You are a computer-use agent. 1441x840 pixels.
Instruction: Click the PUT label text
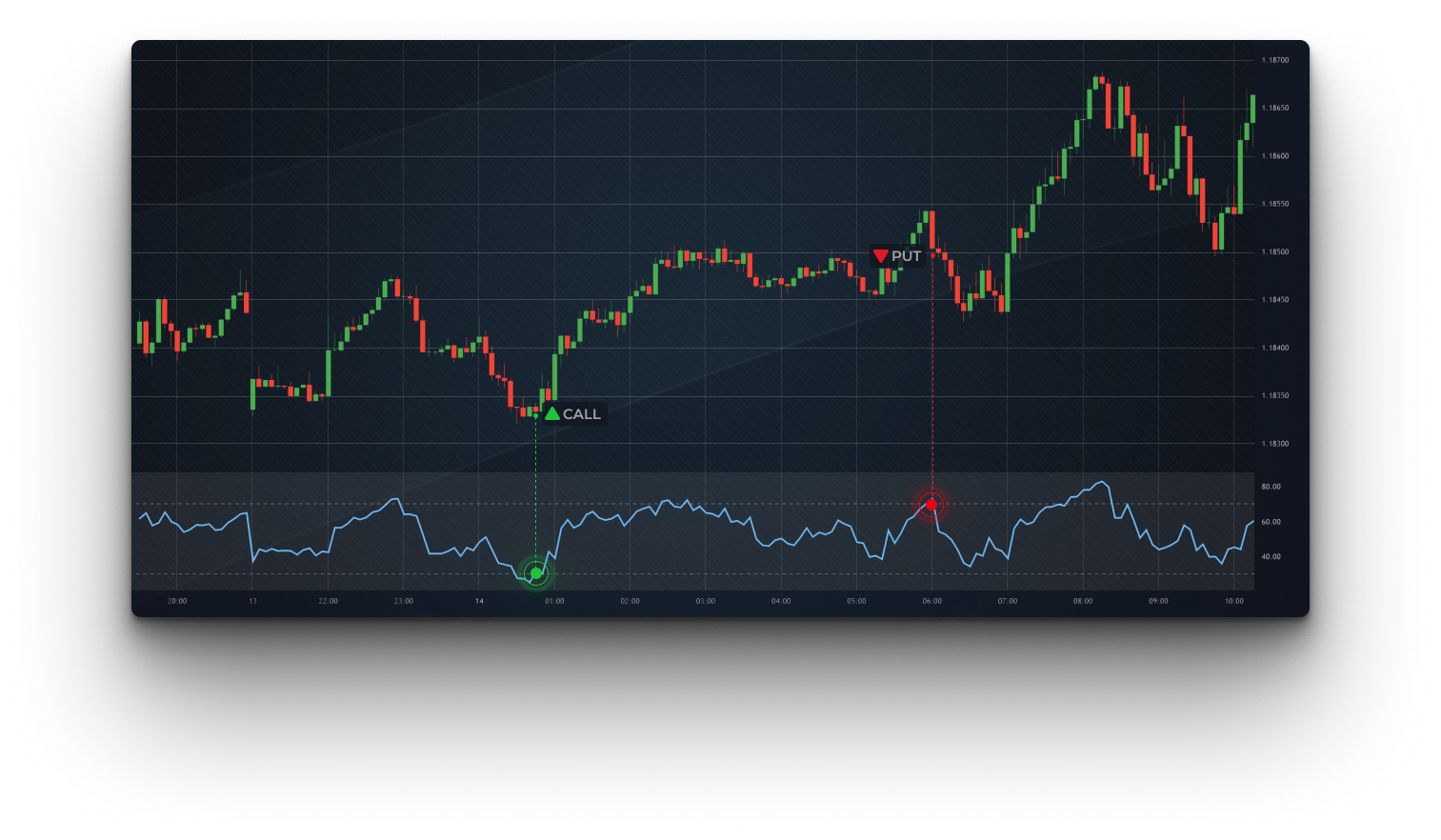906,256
